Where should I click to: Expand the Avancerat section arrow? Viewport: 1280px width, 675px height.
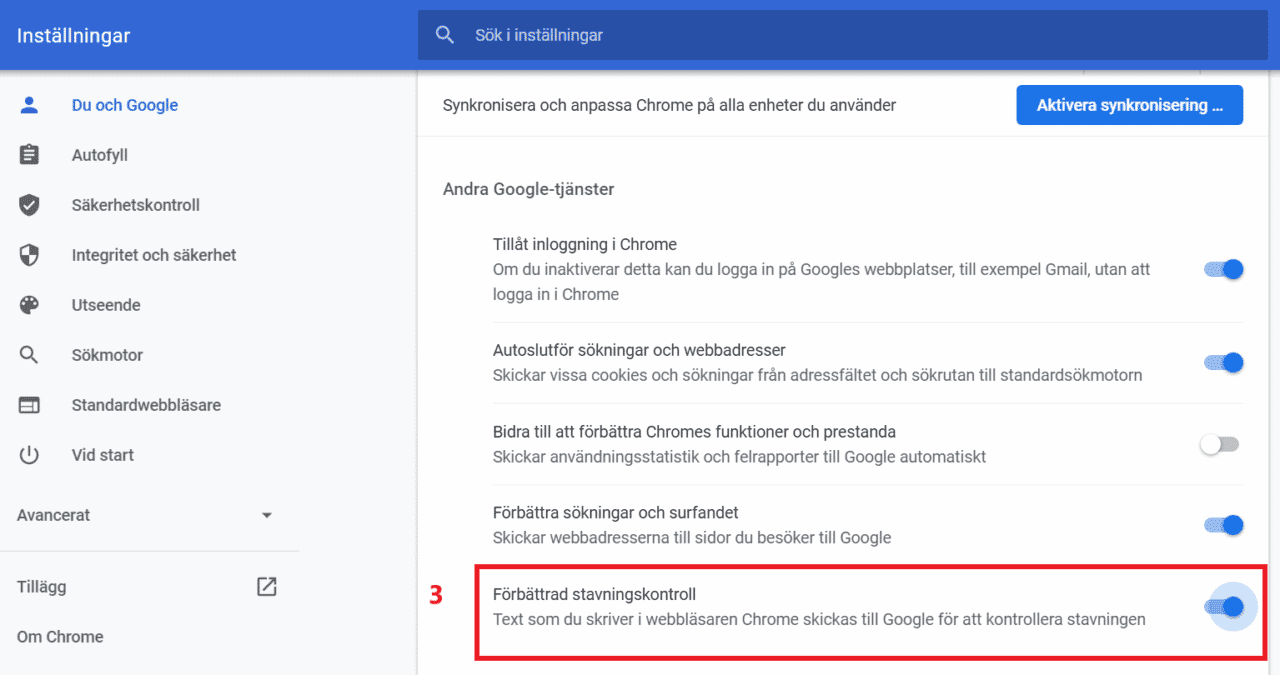click(267, 515)
